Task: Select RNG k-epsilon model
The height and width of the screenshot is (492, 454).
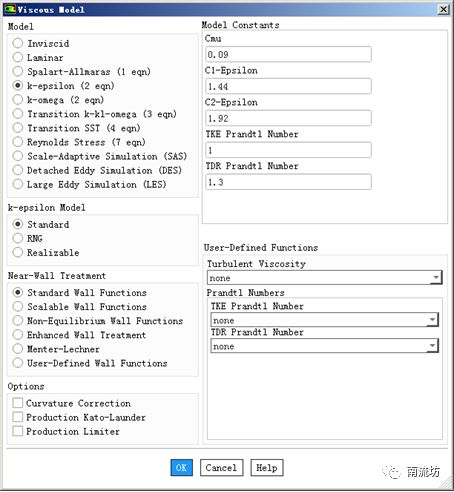Action: click(x=18, y=238)
